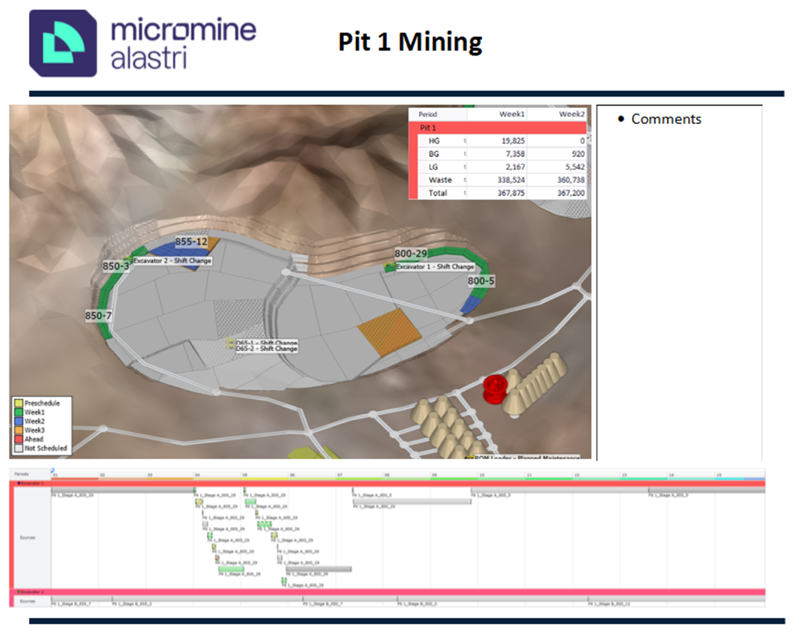Select the Excavator 1 blue bullet in the Gantt
Screen dimensions: 792x636
[19, 483]
